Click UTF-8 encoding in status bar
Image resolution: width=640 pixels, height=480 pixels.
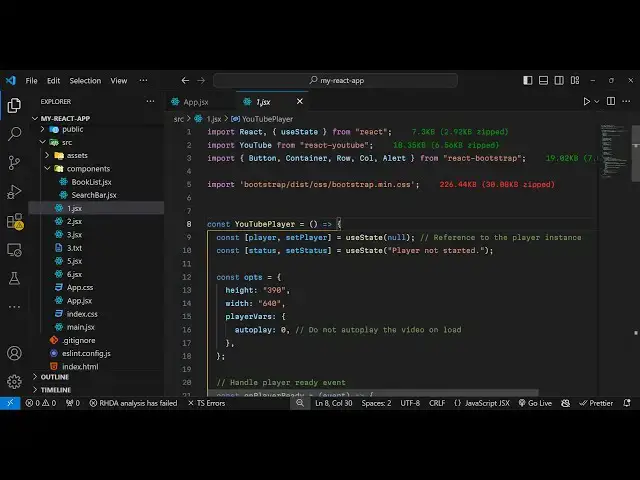point(410,403)
